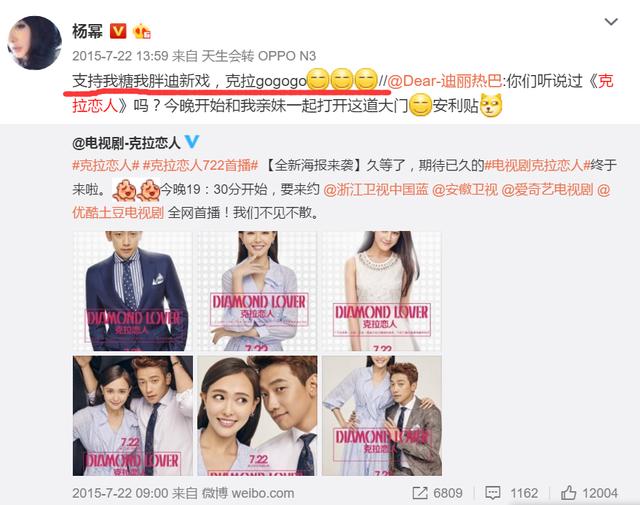Open the close-up couple poster thumbnail
Screen dimensions: 640x505
tap(257, 416)
